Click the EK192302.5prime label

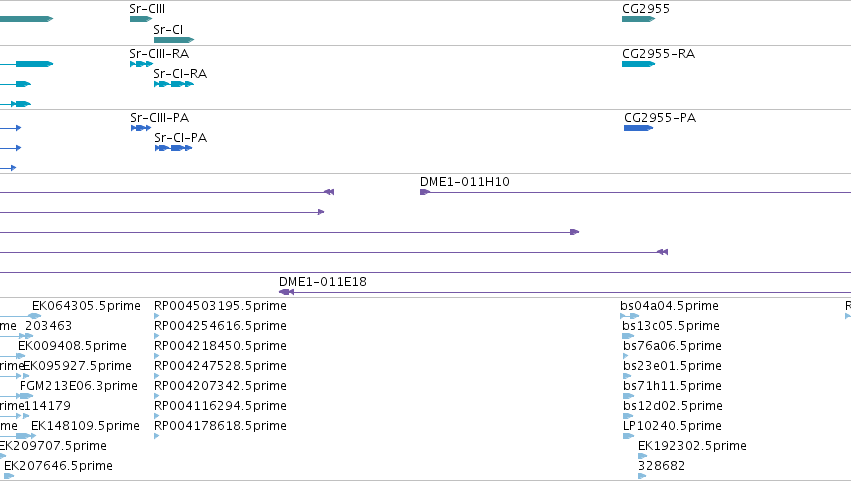coord(693,446)
